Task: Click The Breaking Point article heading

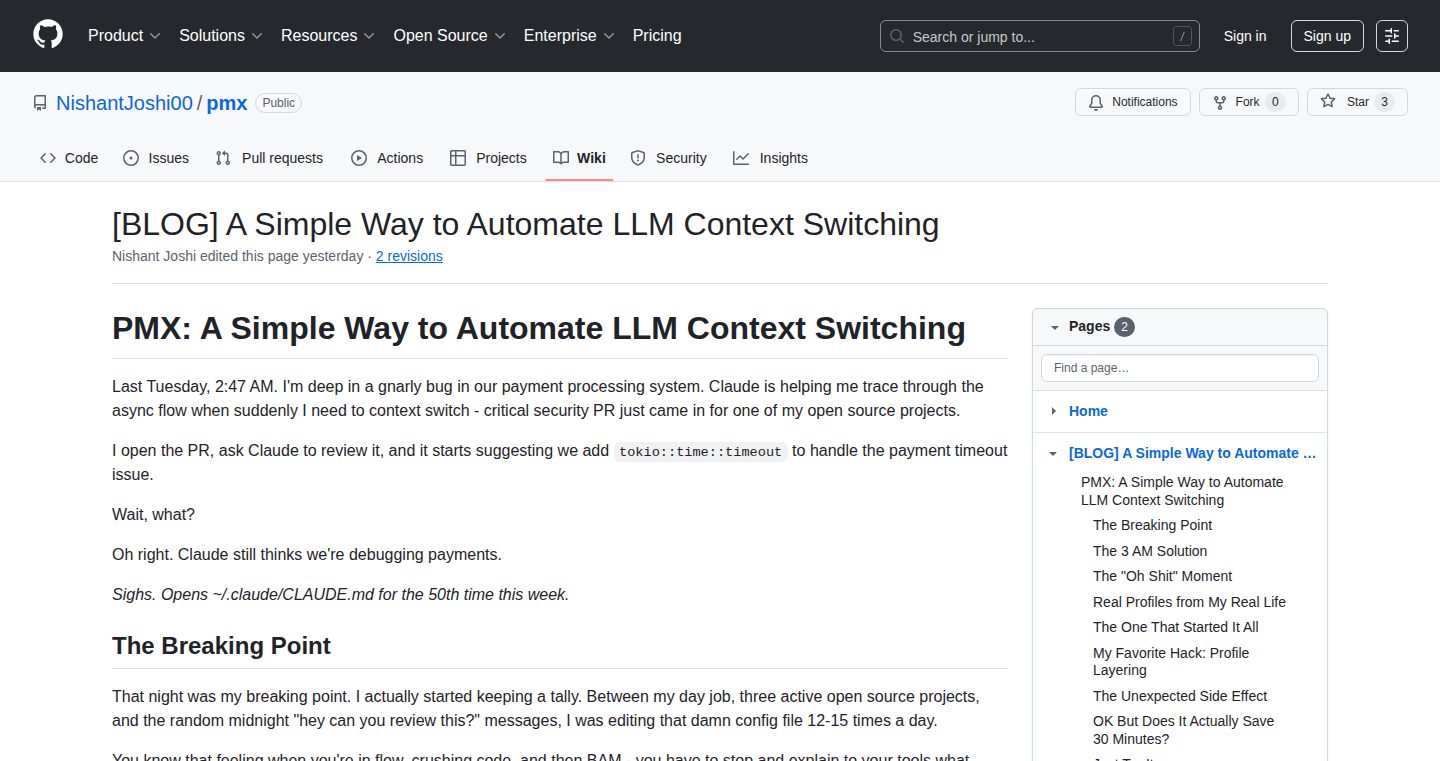Action: coord(221,646)
